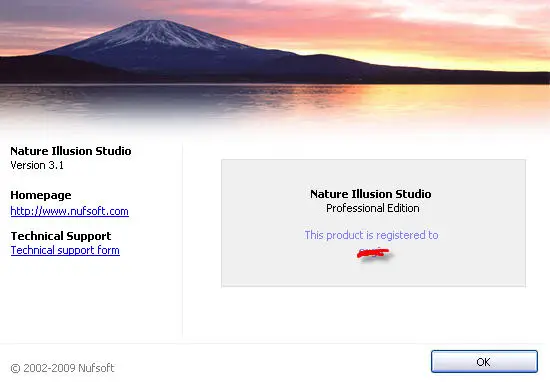
Task: Confirm the About dialog with OK
Action: [x=484, y=361]
